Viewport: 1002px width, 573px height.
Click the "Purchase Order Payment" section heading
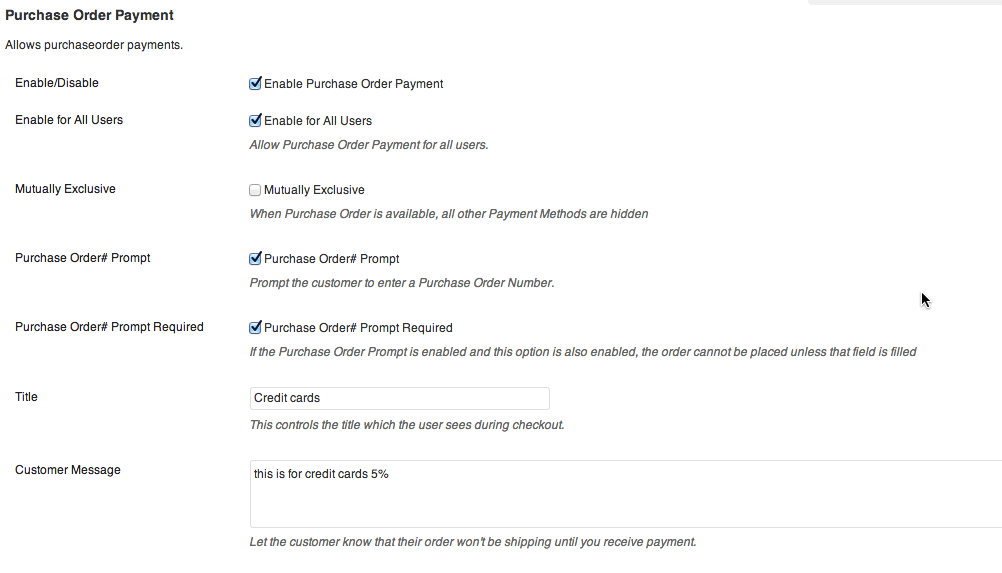click(x=90, y=15)
